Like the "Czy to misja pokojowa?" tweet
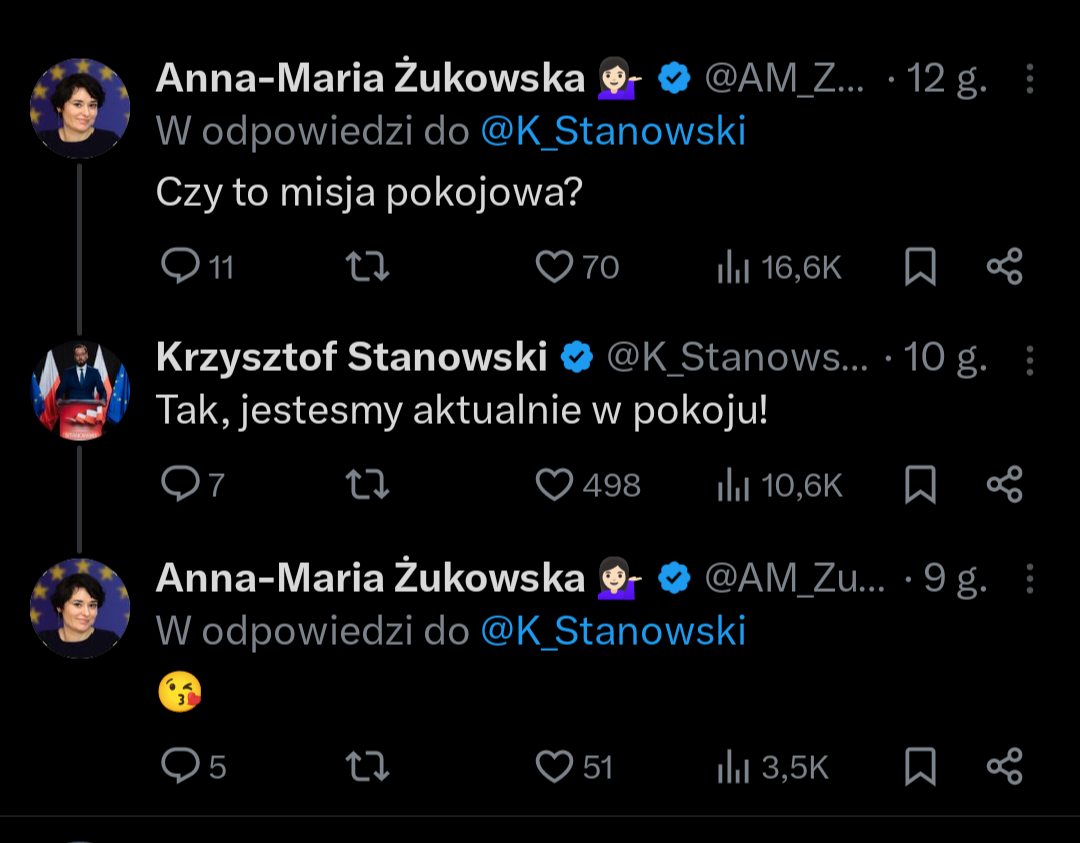 pyautogui.click(x=554, y=267)
